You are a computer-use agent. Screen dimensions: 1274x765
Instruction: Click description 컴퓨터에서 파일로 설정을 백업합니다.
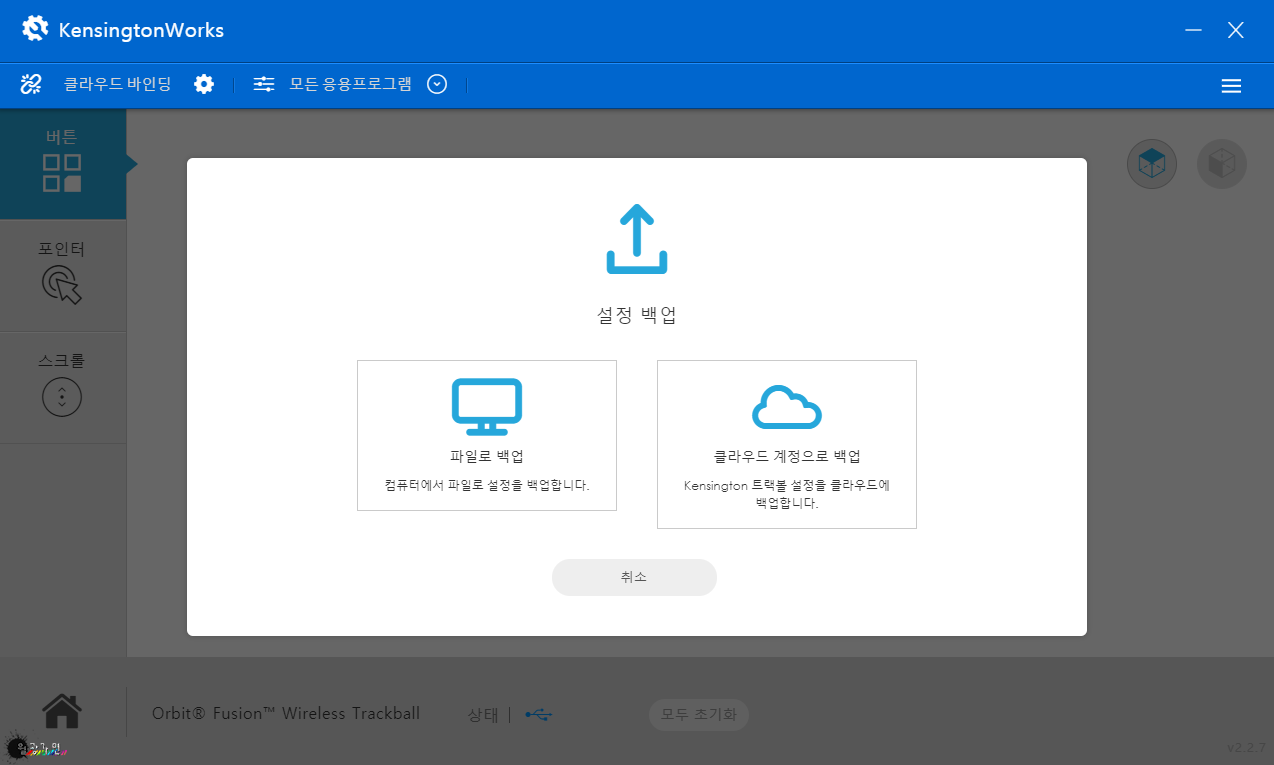[x=487, y=485]
